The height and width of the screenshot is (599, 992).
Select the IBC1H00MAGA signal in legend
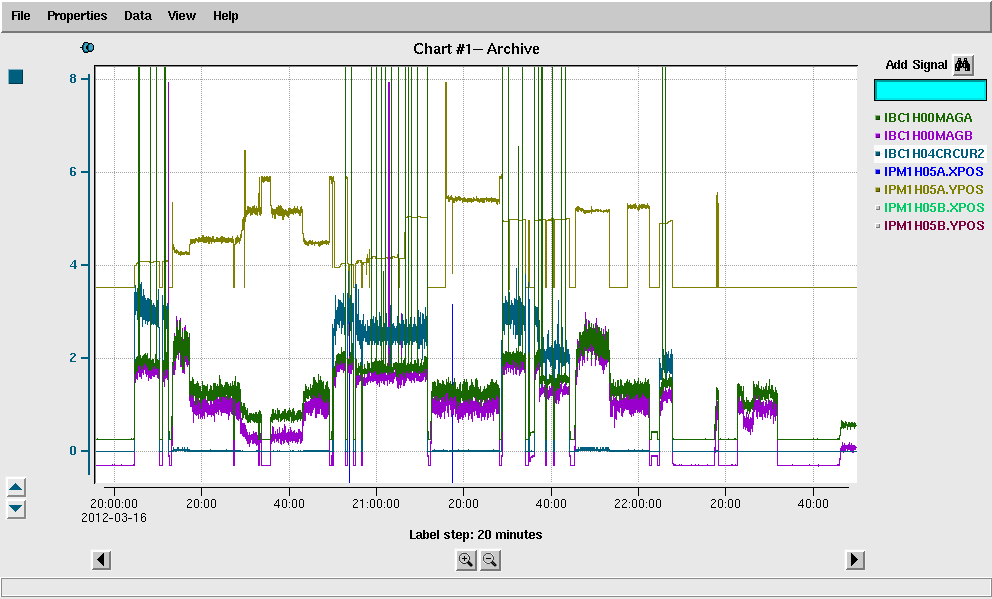tap(927, 118)
